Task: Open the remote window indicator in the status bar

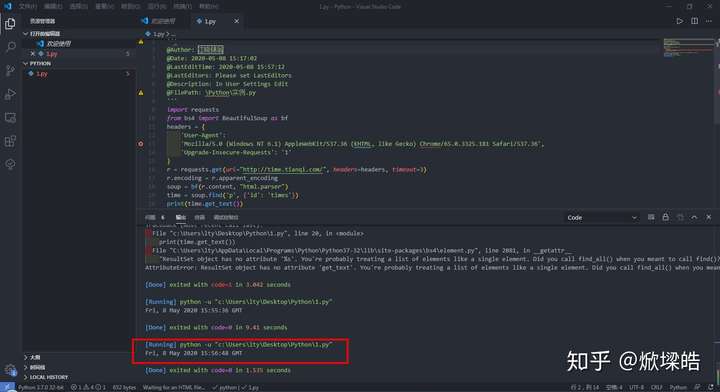Action: [x=7, y=387]
